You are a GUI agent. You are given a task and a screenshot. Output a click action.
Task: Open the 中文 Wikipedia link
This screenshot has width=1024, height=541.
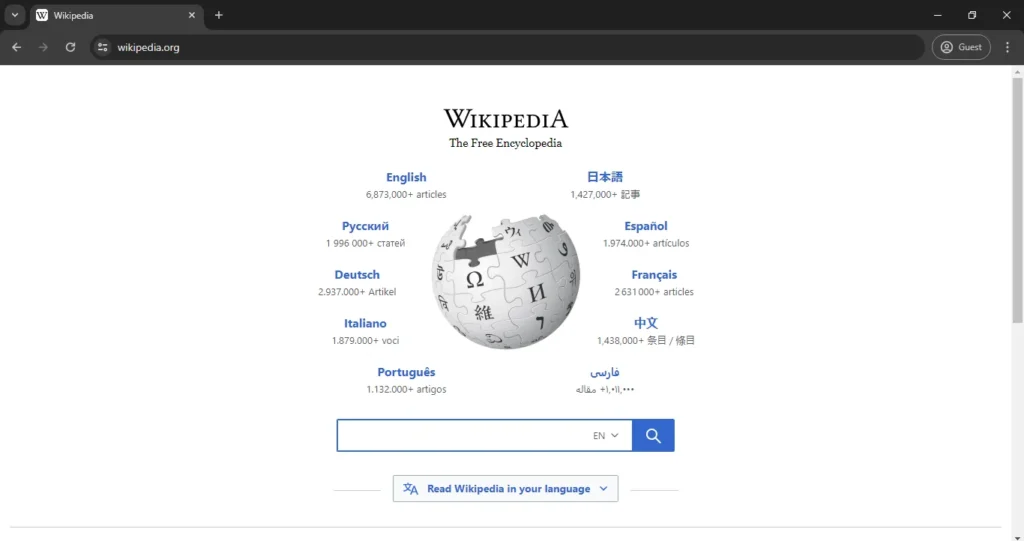click(646, 323)
